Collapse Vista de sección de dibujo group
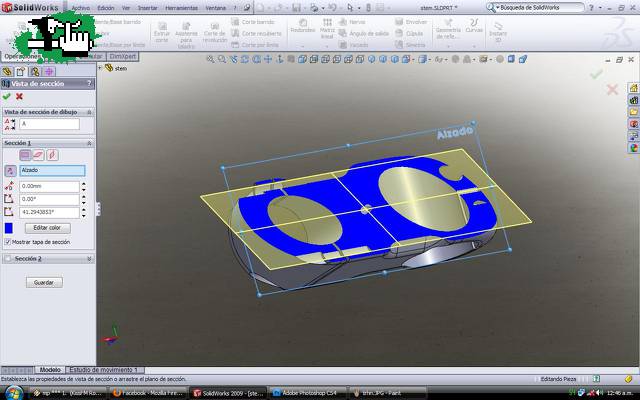 [x=89, y=112]
